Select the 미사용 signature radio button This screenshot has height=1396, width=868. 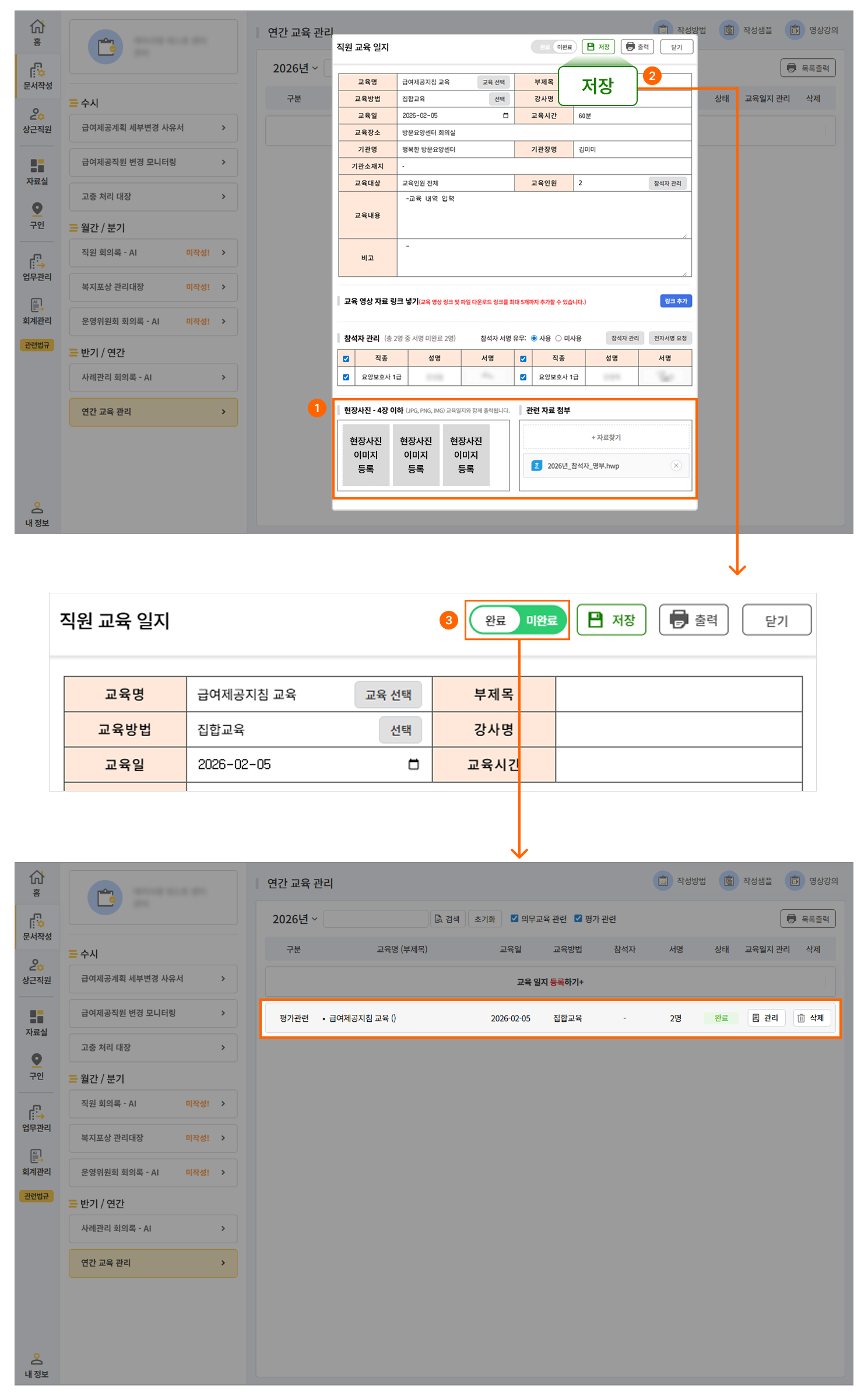tap(558, 339)
